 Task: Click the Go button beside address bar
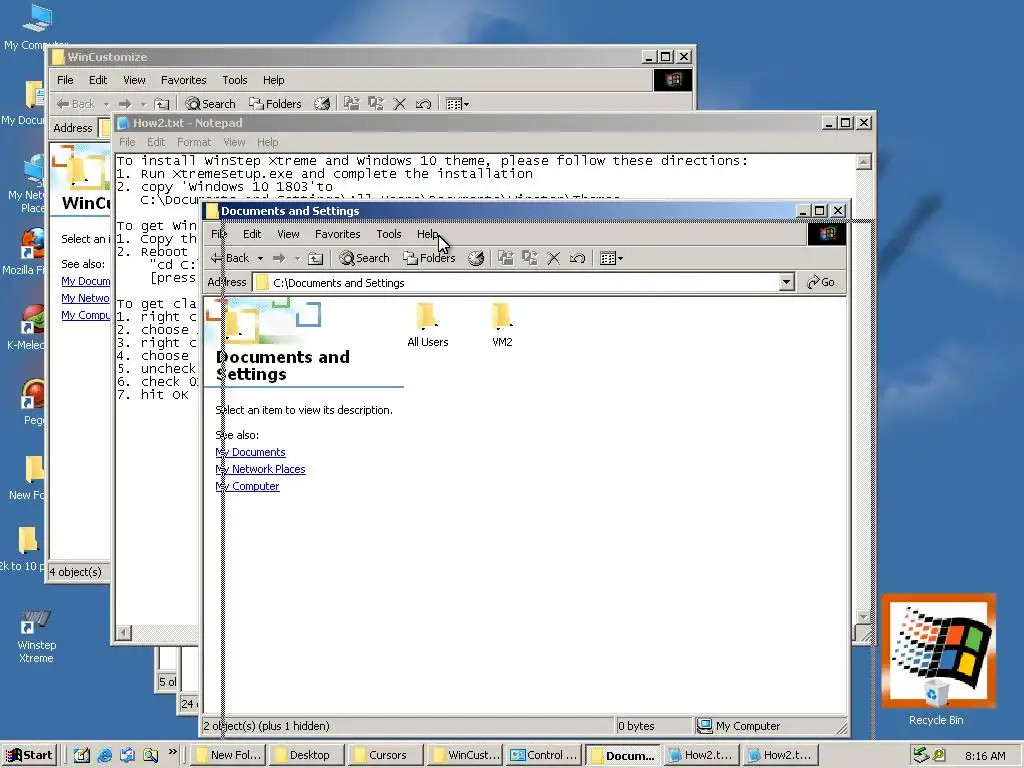tap(821, 282)
